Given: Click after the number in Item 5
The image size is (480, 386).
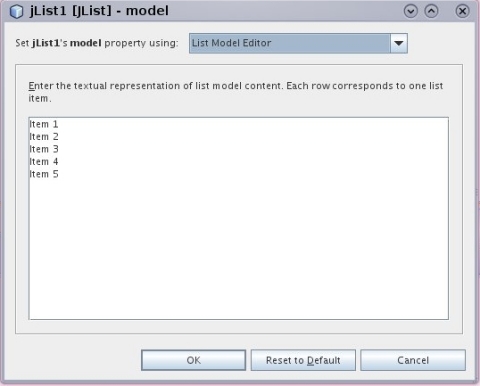Looking at the screenshot, I should pos(59,174).
